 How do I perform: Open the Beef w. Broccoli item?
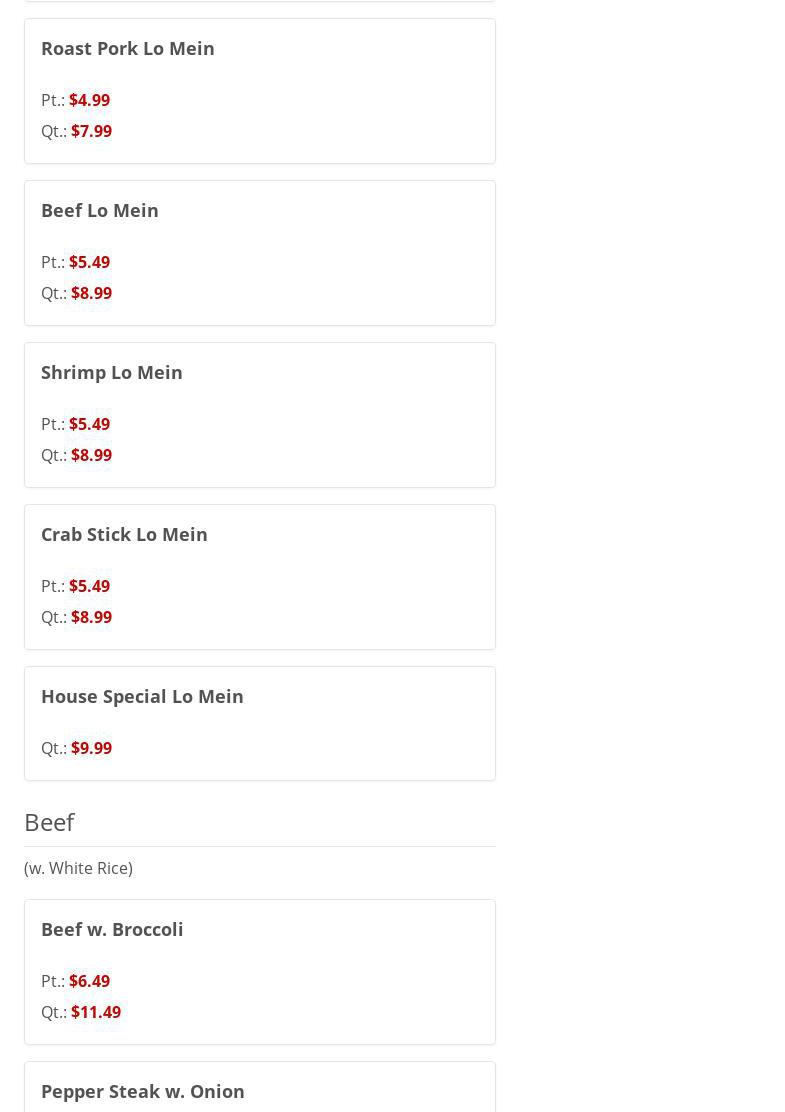[112, 929]
